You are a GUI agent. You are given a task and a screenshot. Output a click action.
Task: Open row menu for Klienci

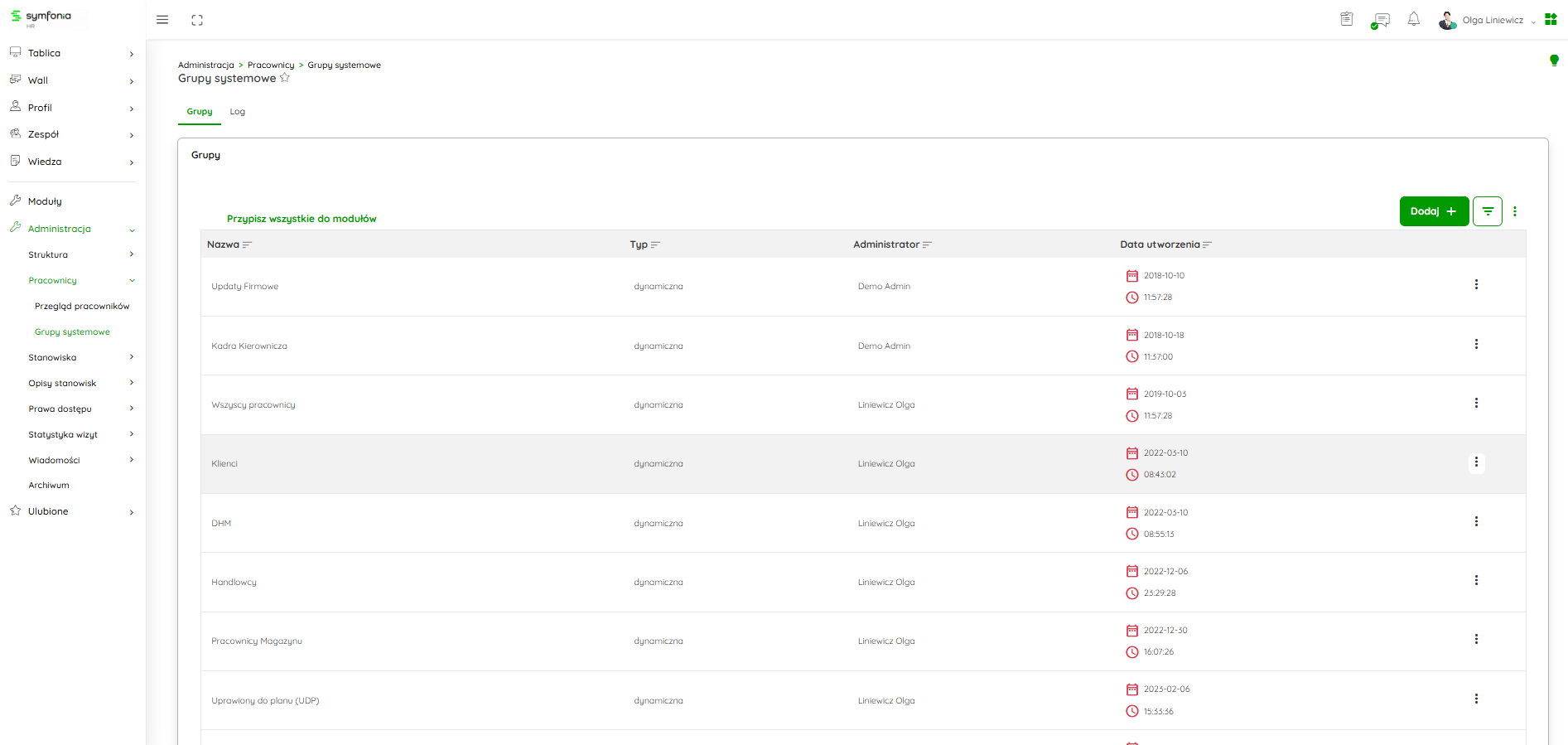click(1476, 462)
